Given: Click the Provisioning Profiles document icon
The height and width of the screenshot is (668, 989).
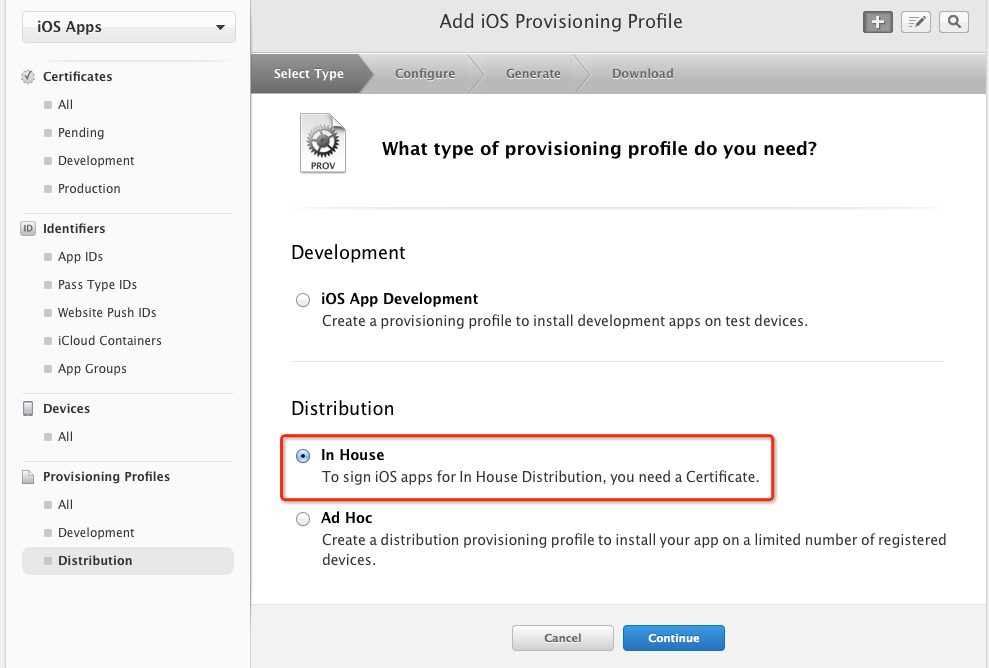Looking at the screenshot, I should coord(28,477).
